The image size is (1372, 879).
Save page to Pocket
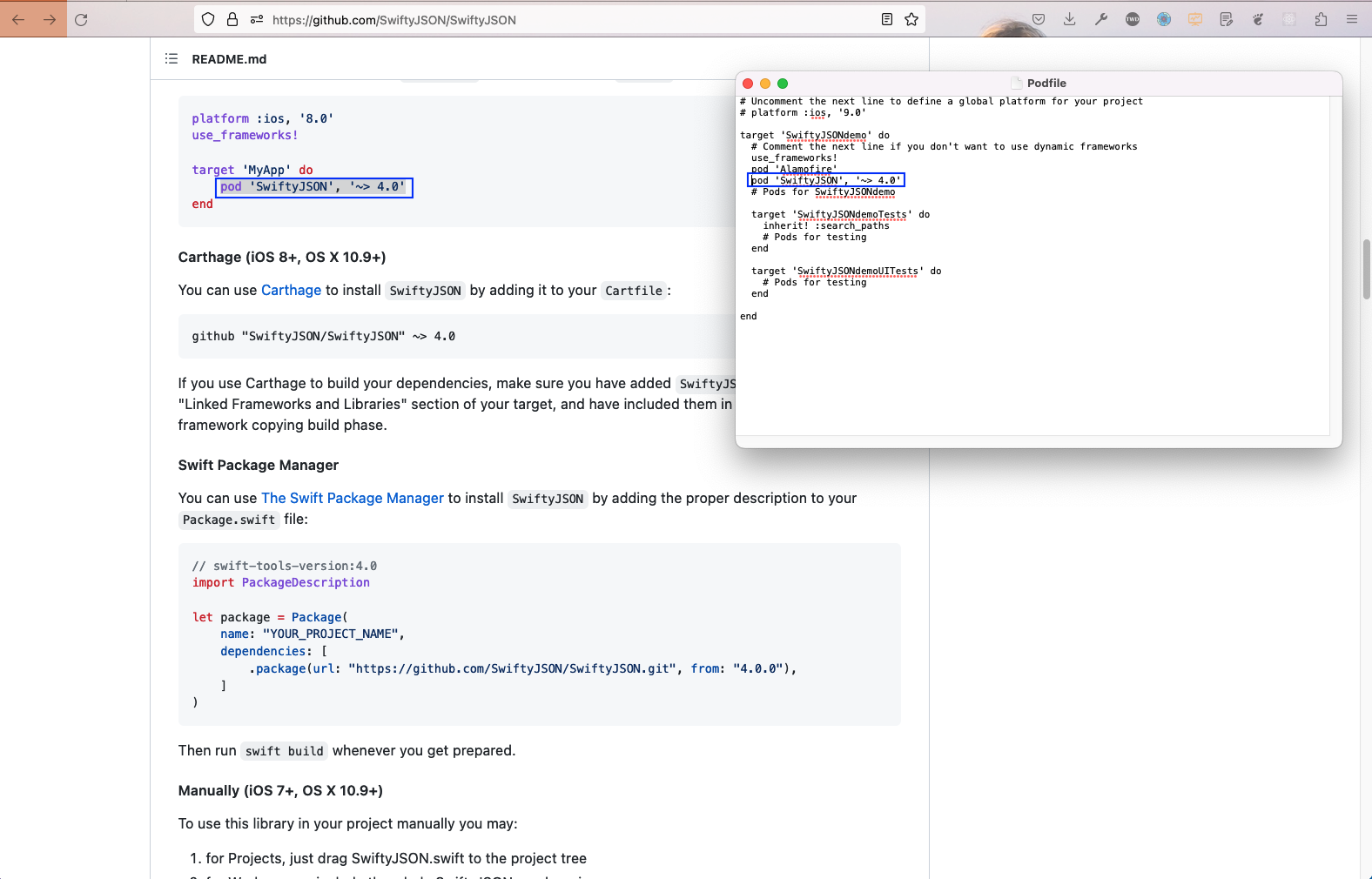[1039, 19]
